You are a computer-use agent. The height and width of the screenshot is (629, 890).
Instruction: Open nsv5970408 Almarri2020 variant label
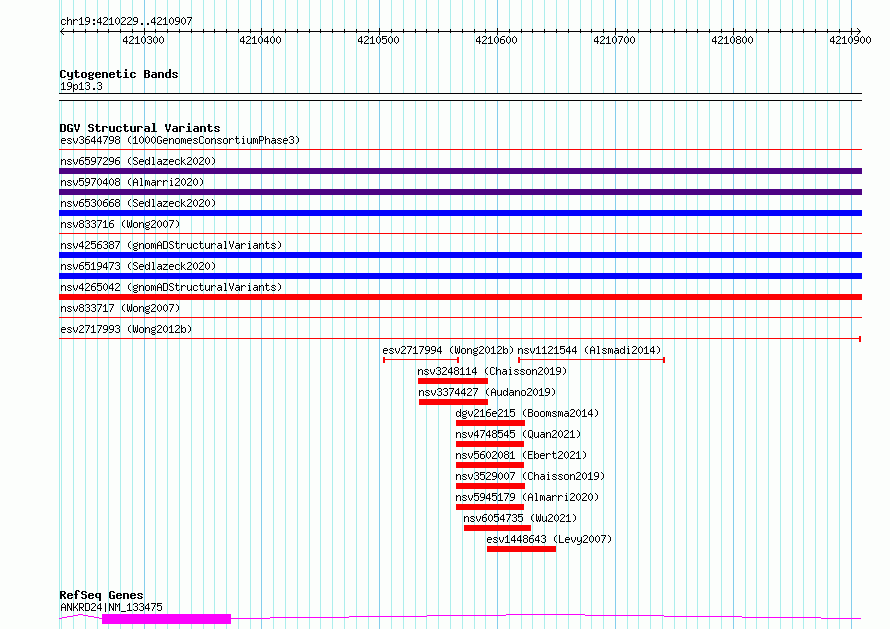132,182
